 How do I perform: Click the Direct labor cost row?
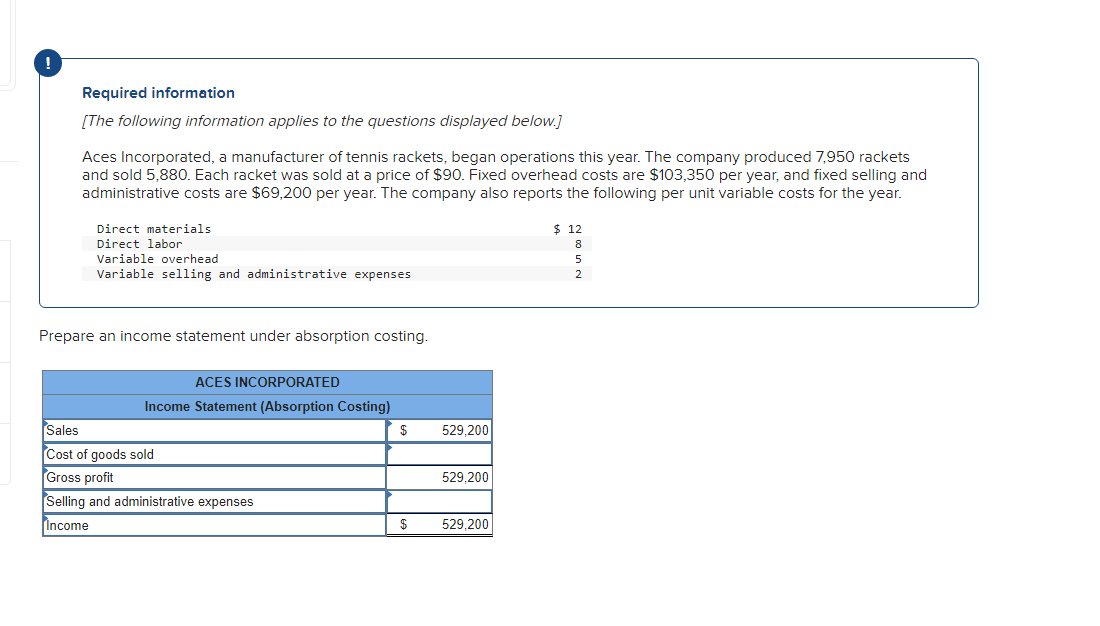(337, 244)
